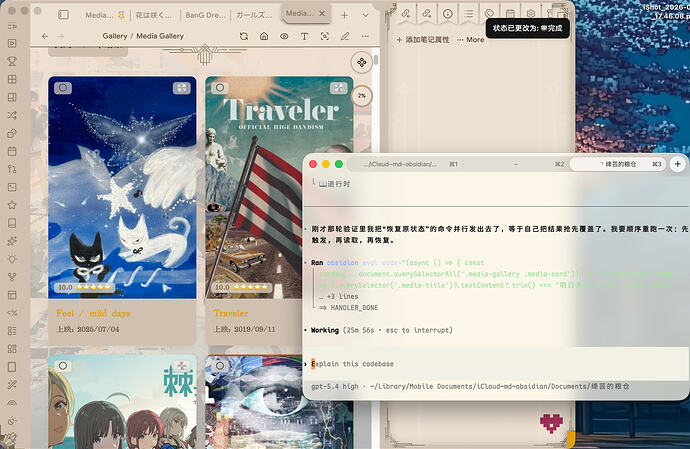The image size is (690, 449).
Task: Toggle reading view with the eye icon
Action: [x=284, y=36]
